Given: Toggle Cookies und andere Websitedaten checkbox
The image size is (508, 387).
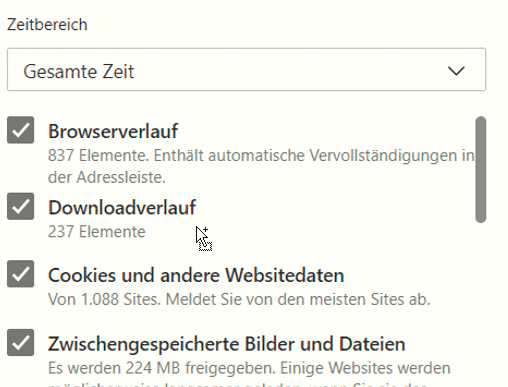Looking at the screenshot, I should (20, 274).
